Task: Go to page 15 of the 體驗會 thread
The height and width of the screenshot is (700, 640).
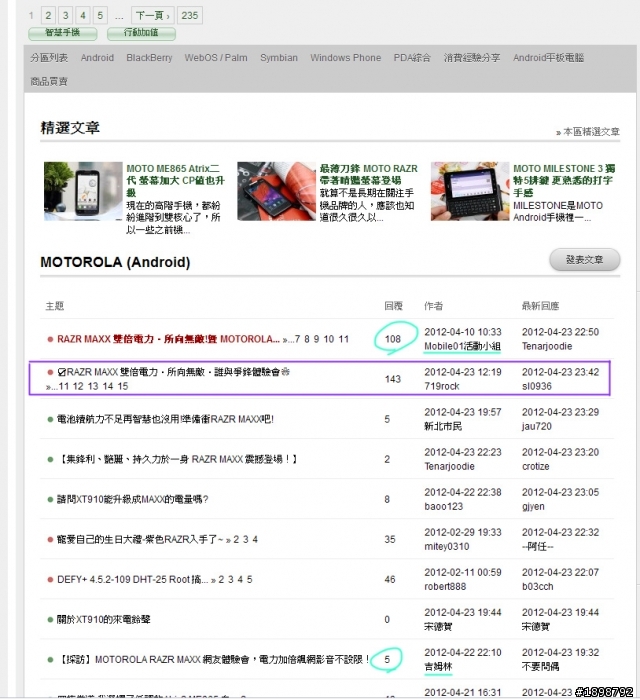Action: (123, 387)
